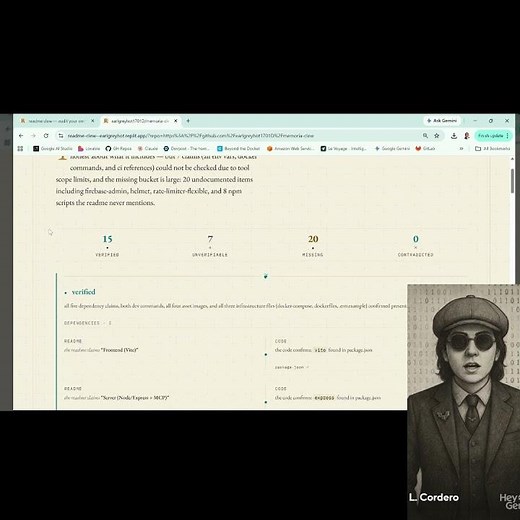Click the 7 unverifiable counter
520x520 pixels.
pos(210,246)
